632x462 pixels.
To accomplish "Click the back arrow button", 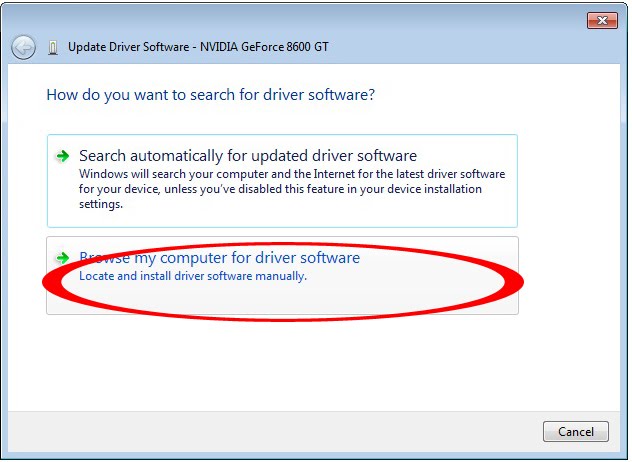I will point(23,48).
